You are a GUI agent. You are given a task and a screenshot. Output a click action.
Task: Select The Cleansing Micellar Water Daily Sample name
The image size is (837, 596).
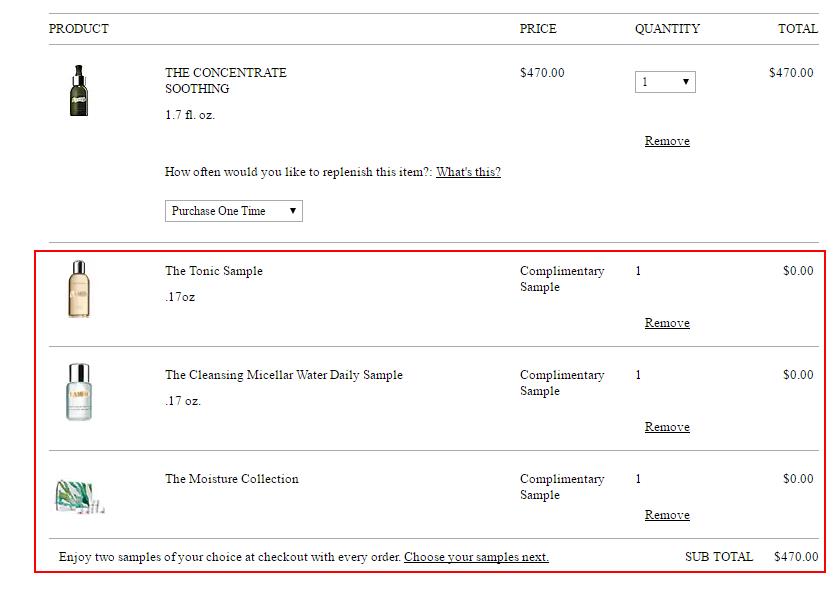pyautogui.click(x=284, y=375)
